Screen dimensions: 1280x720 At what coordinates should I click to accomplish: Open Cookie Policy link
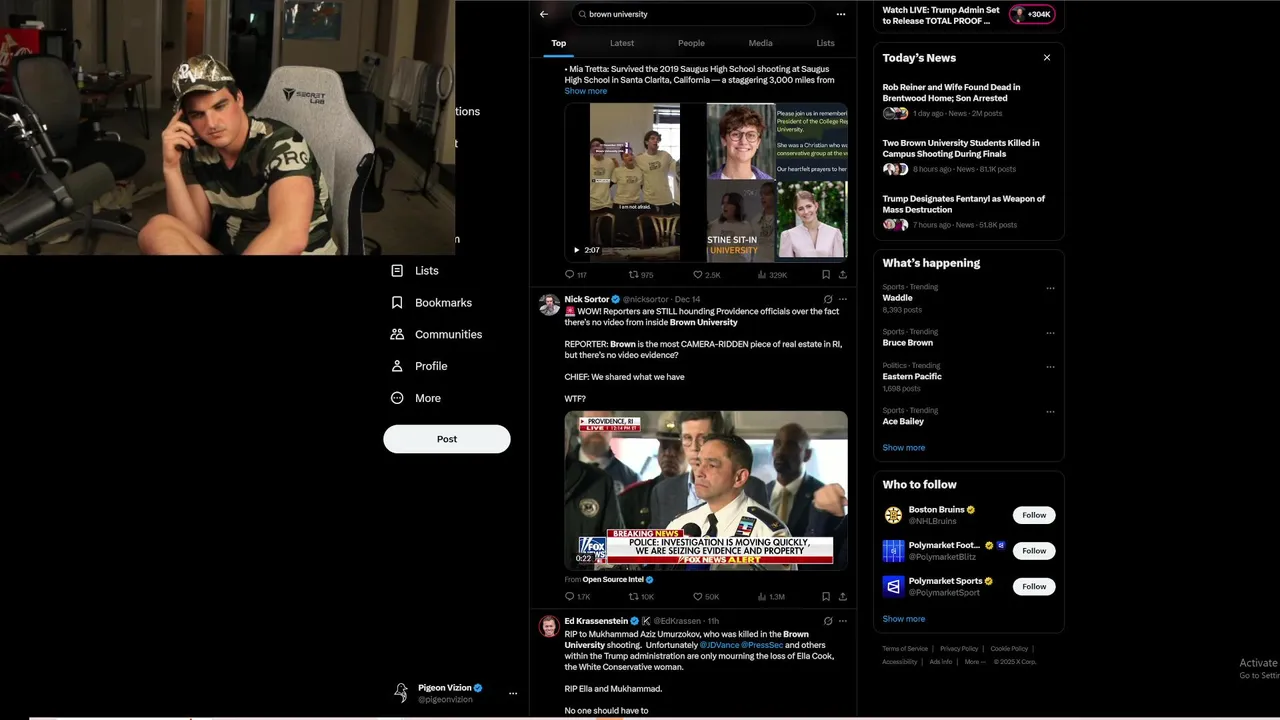(x=1009, y=649)
